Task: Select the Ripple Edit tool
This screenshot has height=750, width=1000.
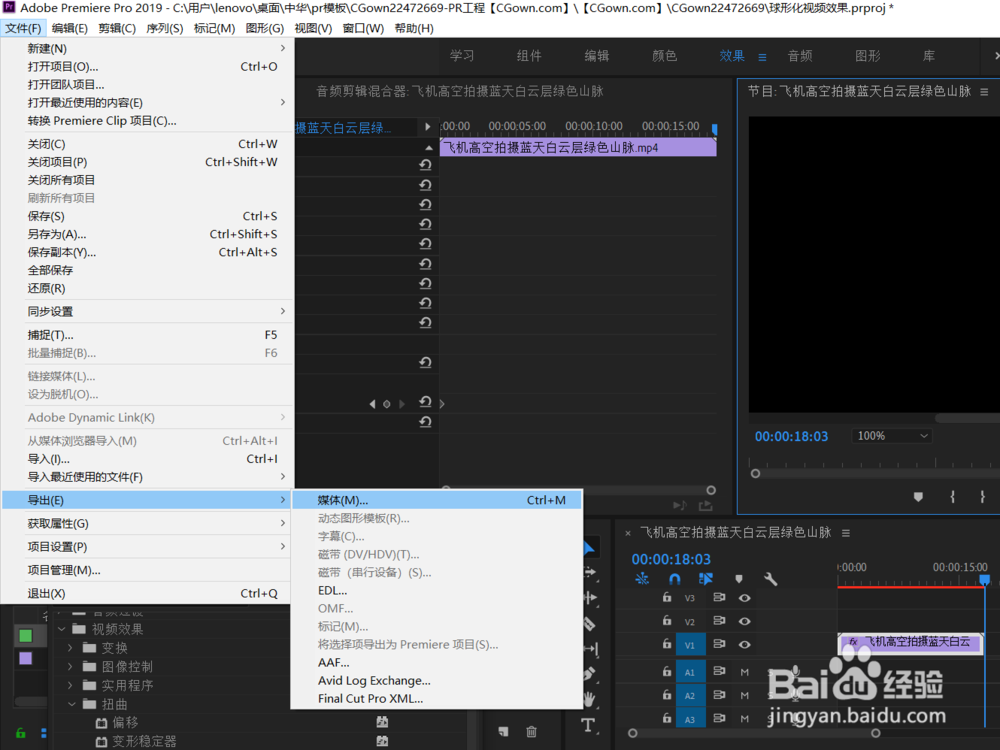Action: 591,598
